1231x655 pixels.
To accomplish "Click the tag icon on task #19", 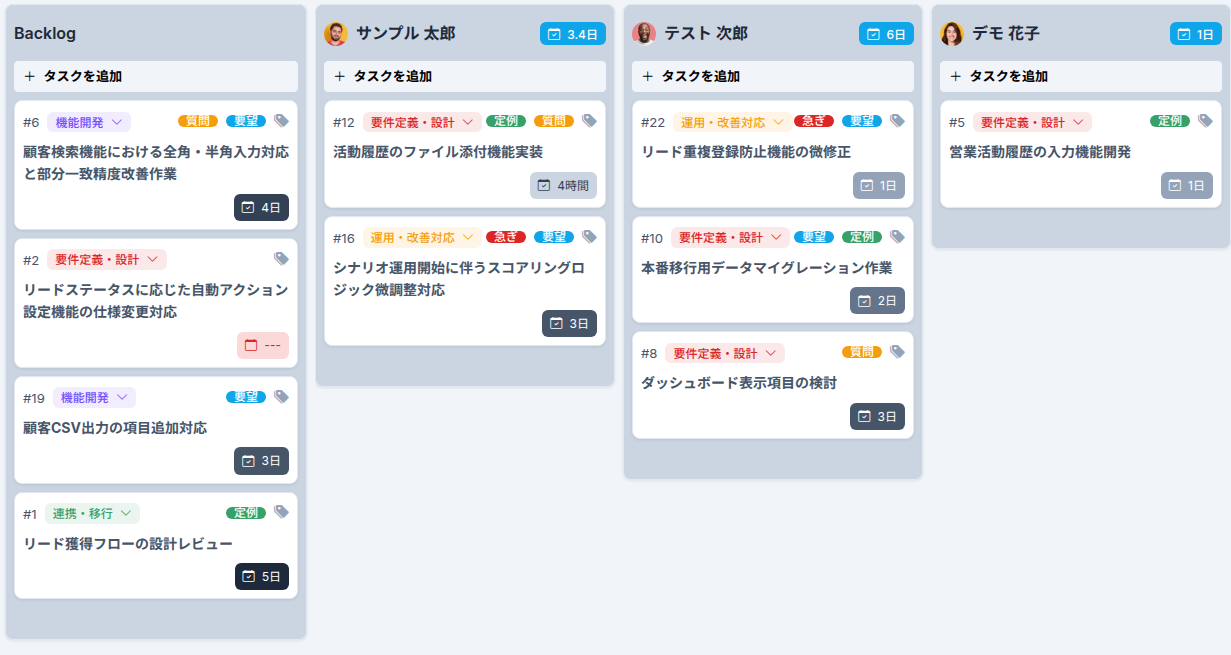I will [282, 397].
